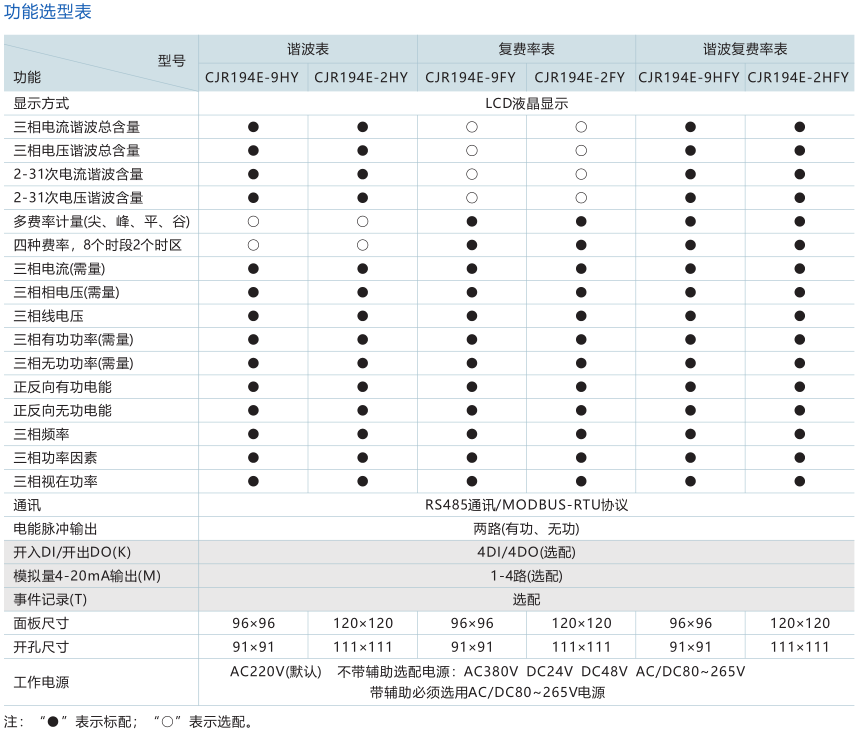Click hollow circle for 四种费率 under CJR194E-2HY

pos(362,245)
